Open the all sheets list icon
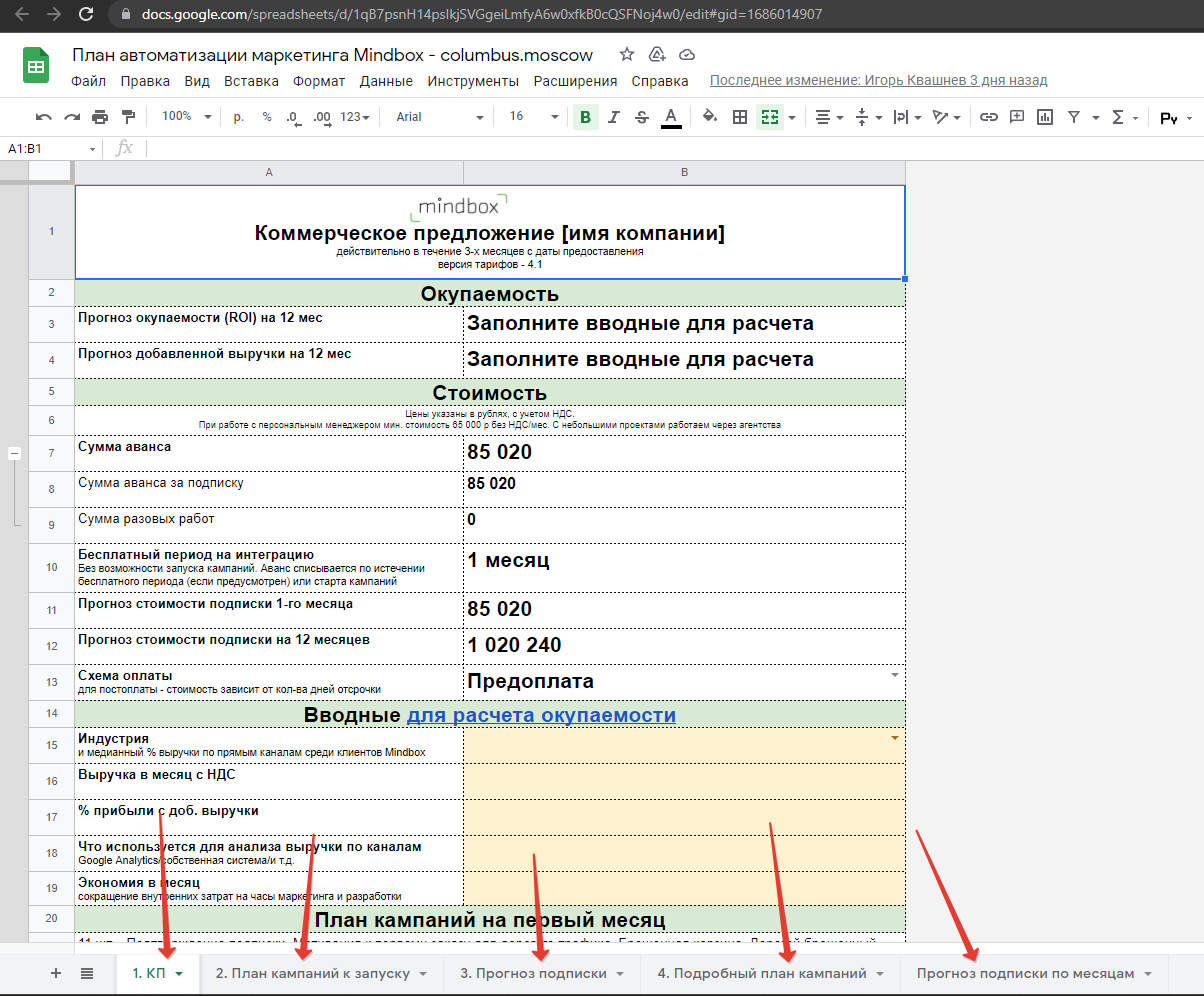Screen dimensions: 1204x996 coord(87,973)
